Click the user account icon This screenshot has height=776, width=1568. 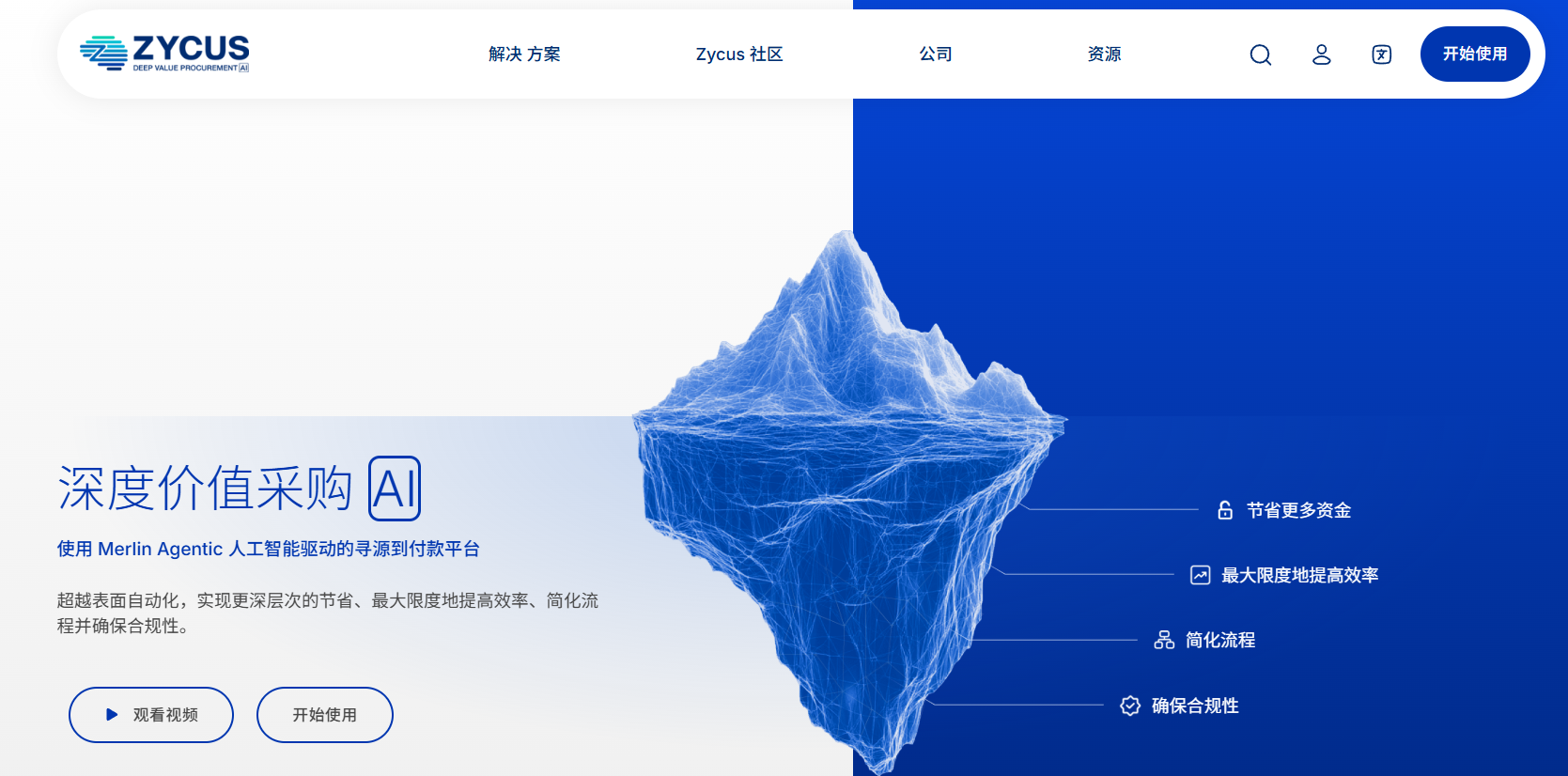(x=1321, y=54)
